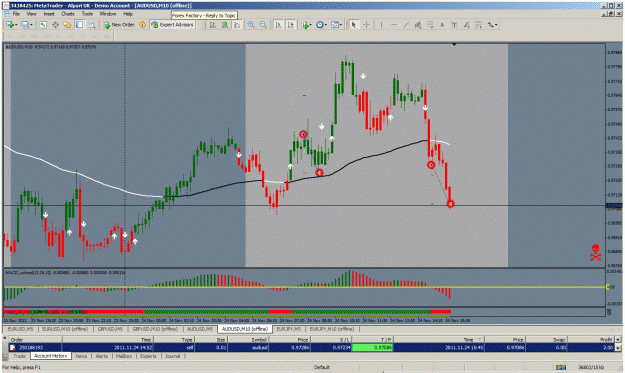Toggle the Navigator folder icon

(x=67, y=25)
